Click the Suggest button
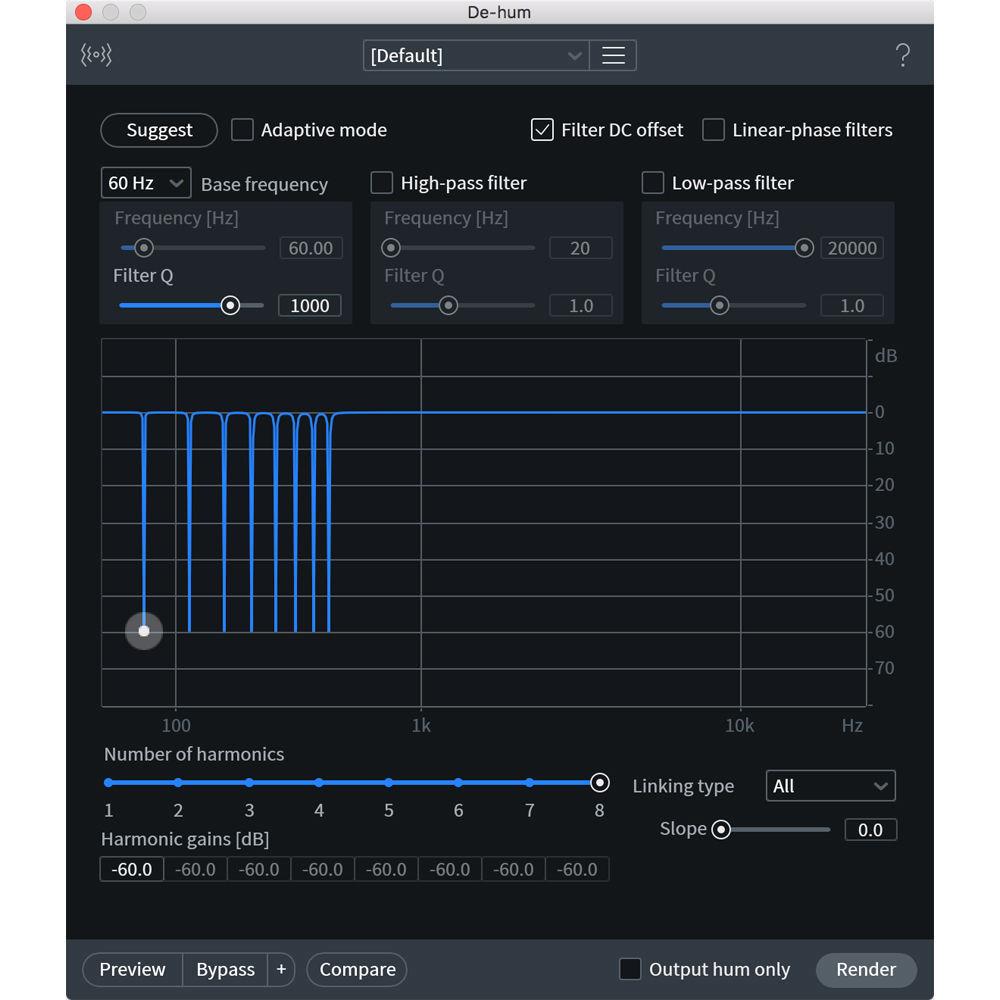Viewport: 1000px width, 1000px height. click(x=158, y=129)
